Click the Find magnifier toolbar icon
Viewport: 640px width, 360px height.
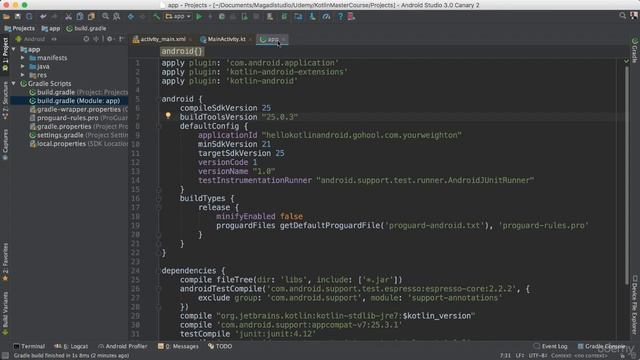[x=105, y=17]
